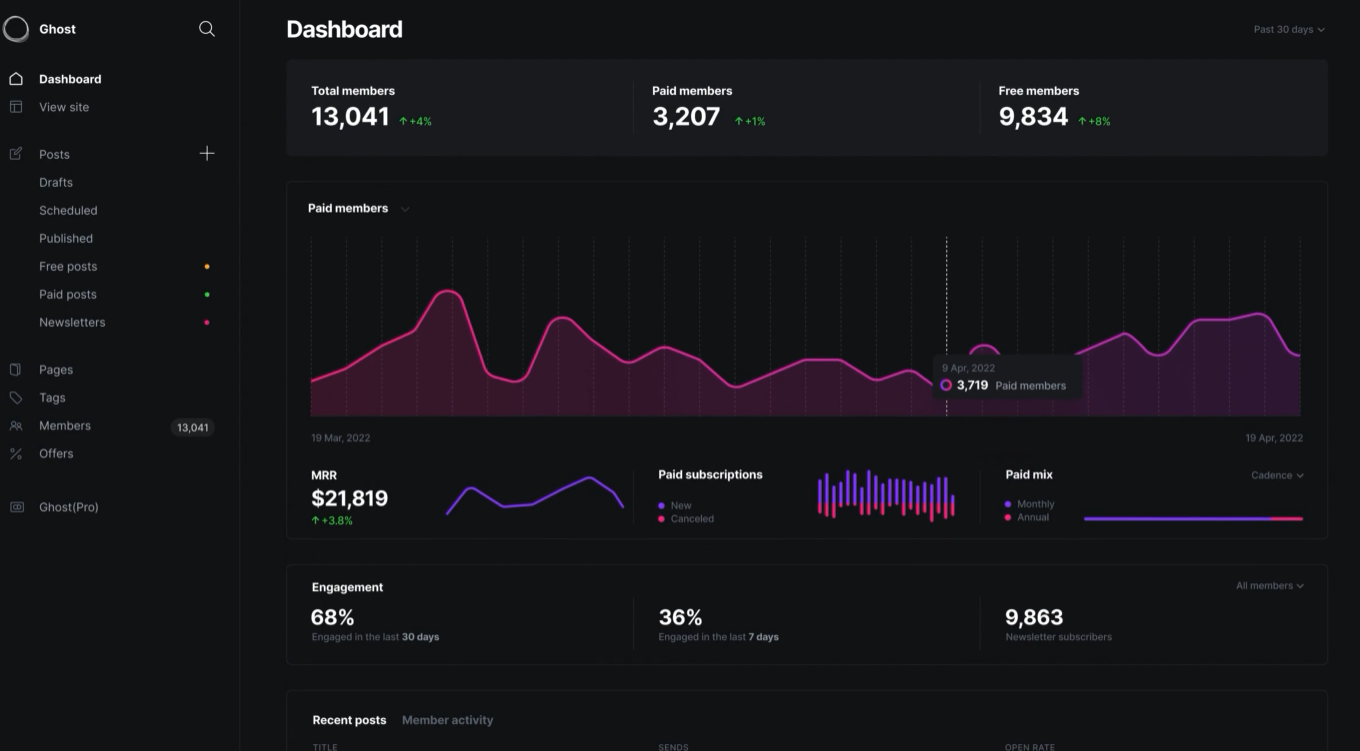Open the All members engagement filter

1270,585
